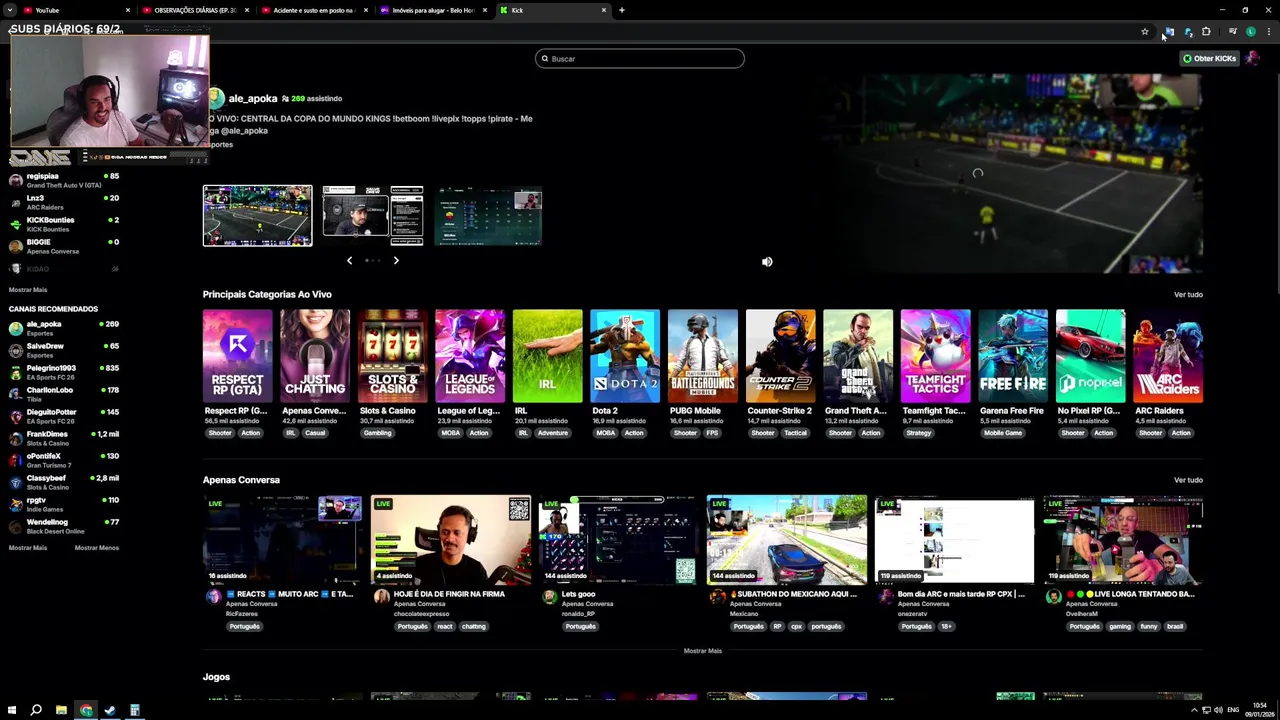Click the 18+ tag under onezeratv stream
Screen dimensions: 1280x720
946,626
